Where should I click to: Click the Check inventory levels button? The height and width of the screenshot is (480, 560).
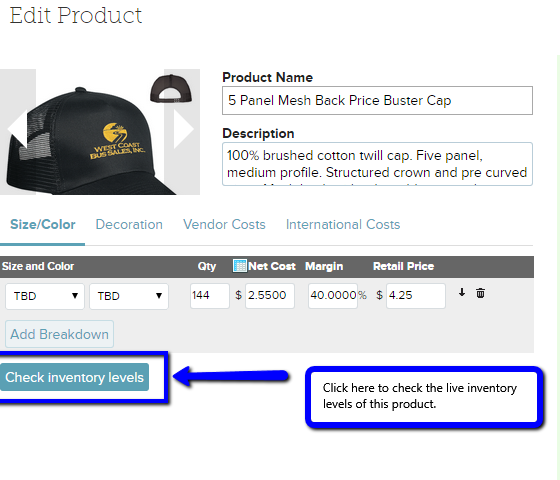tap(74, 377)
